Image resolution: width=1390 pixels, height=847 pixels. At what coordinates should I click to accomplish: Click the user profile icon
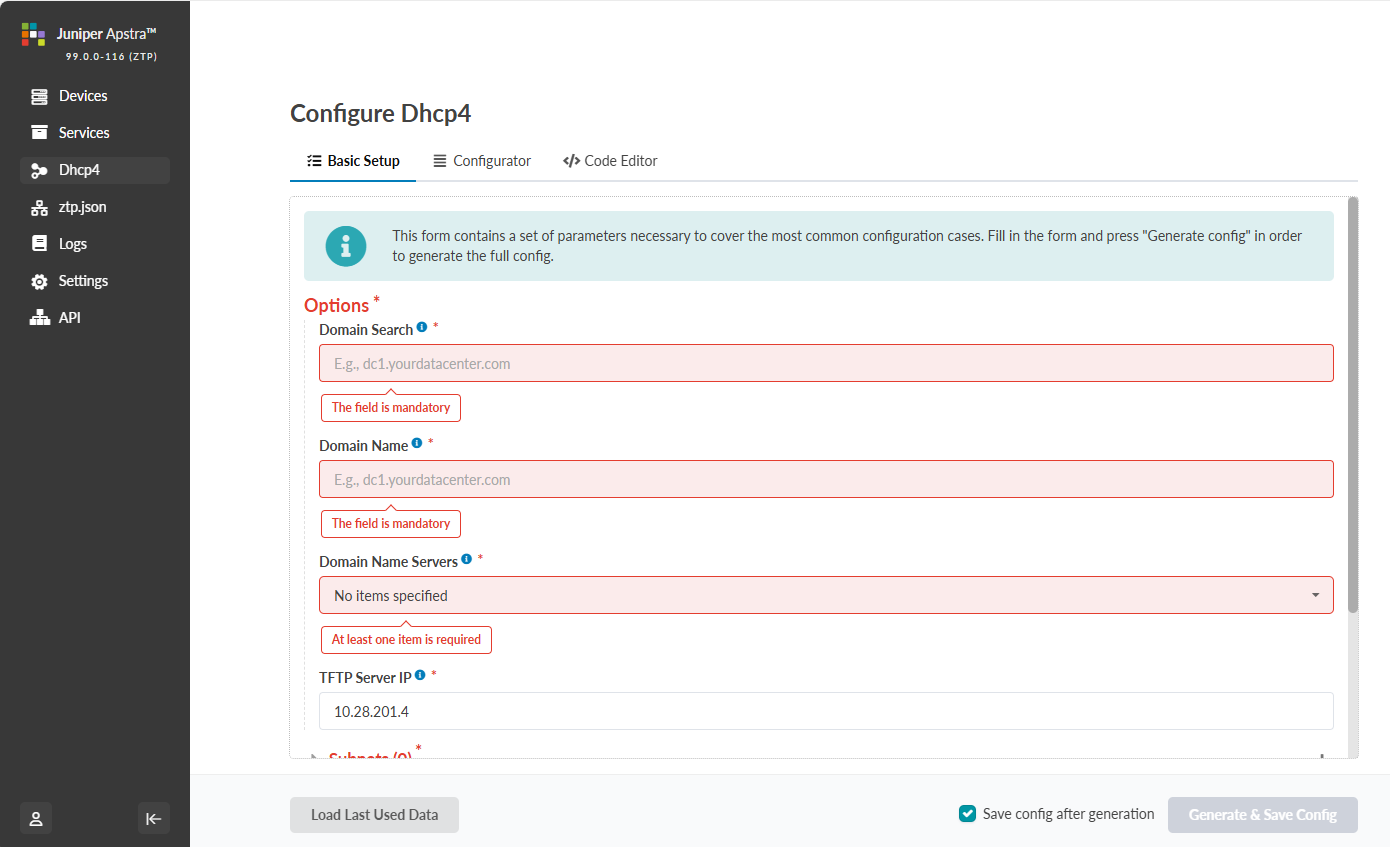[x=36, y=819]
